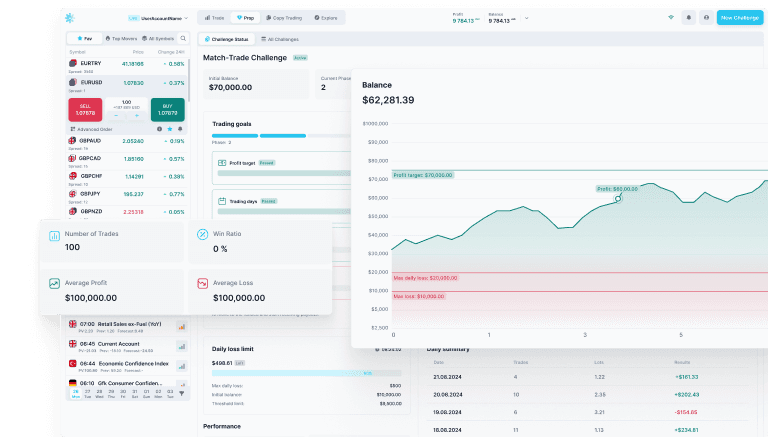768x437 pixels.
Task: Select the GBPAUD row
Action: [126, 143]
